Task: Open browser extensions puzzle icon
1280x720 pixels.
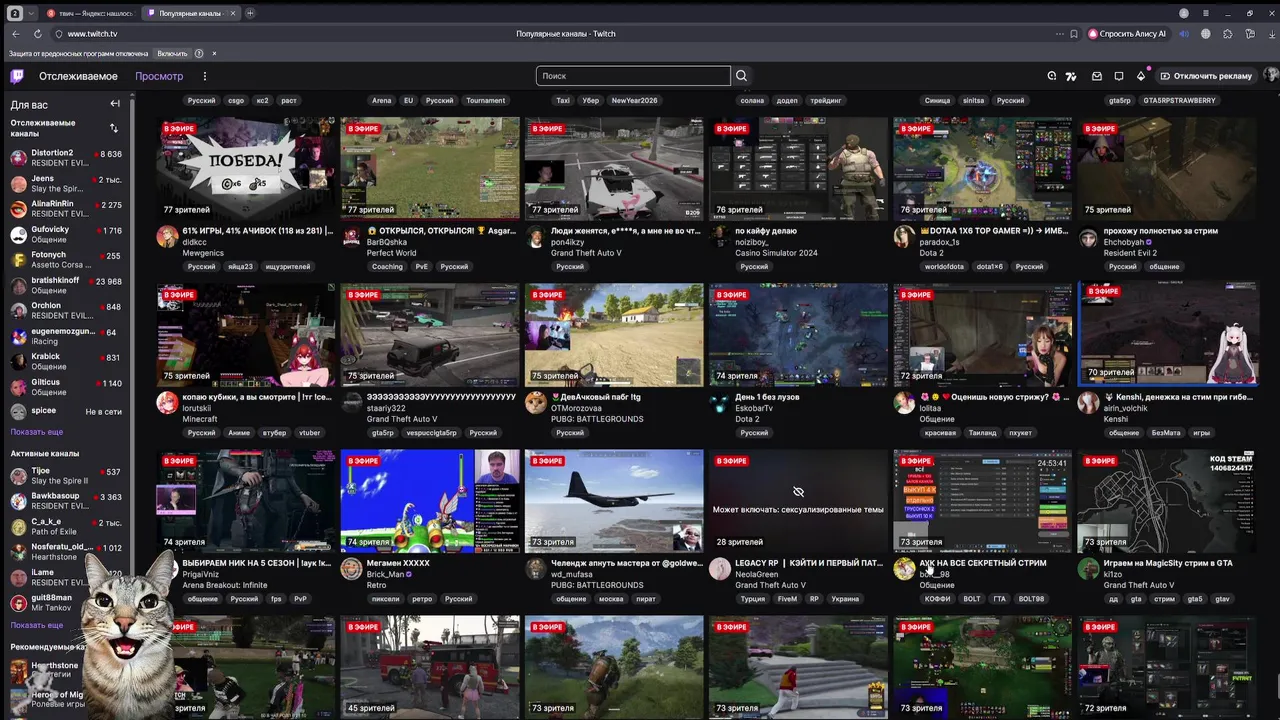Action: tap(1228, 34)
